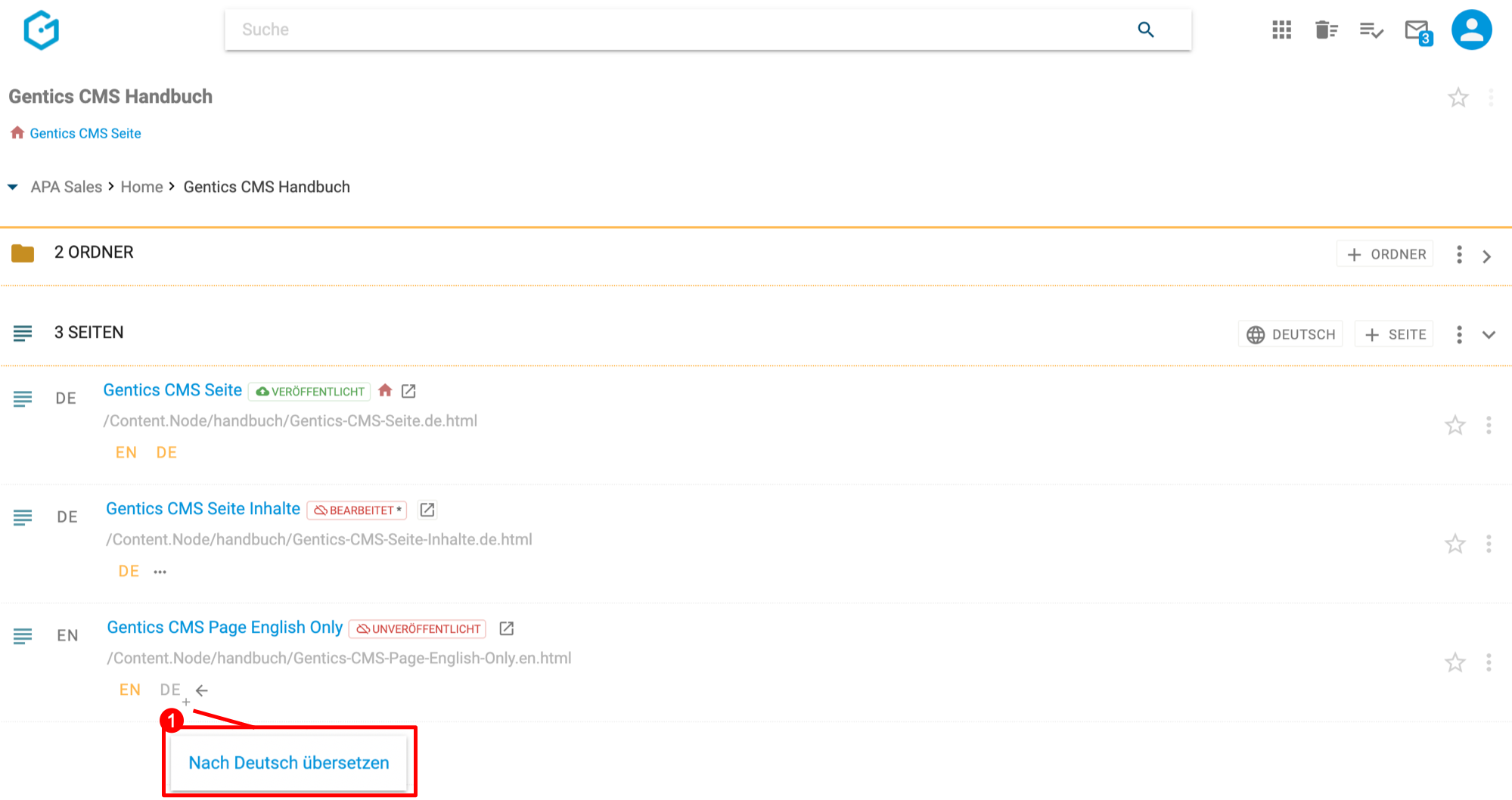1512x800 pixels.
Task: Go to Home breadcrumb
Action: tap(141, 187)
